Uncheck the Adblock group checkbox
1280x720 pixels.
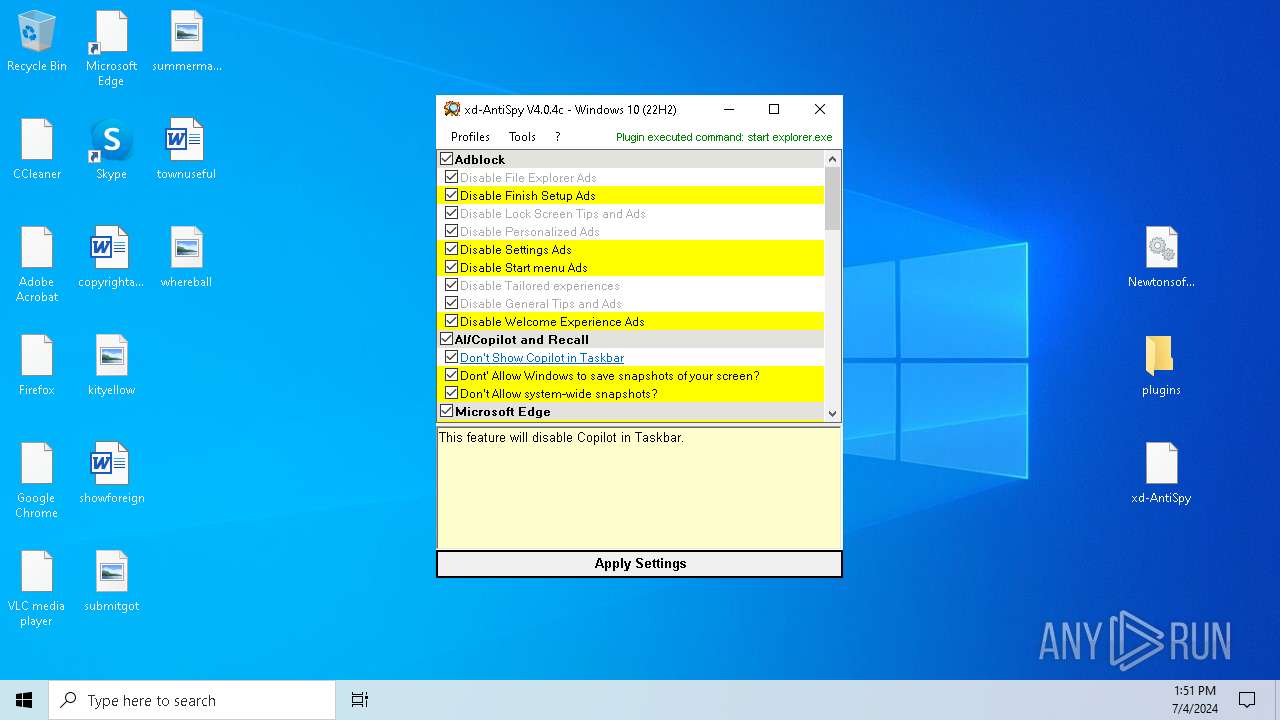tap(447, 159)
